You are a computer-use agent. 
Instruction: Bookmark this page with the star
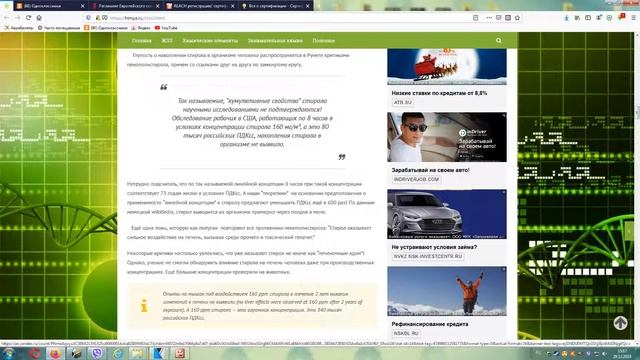(517, 18)
